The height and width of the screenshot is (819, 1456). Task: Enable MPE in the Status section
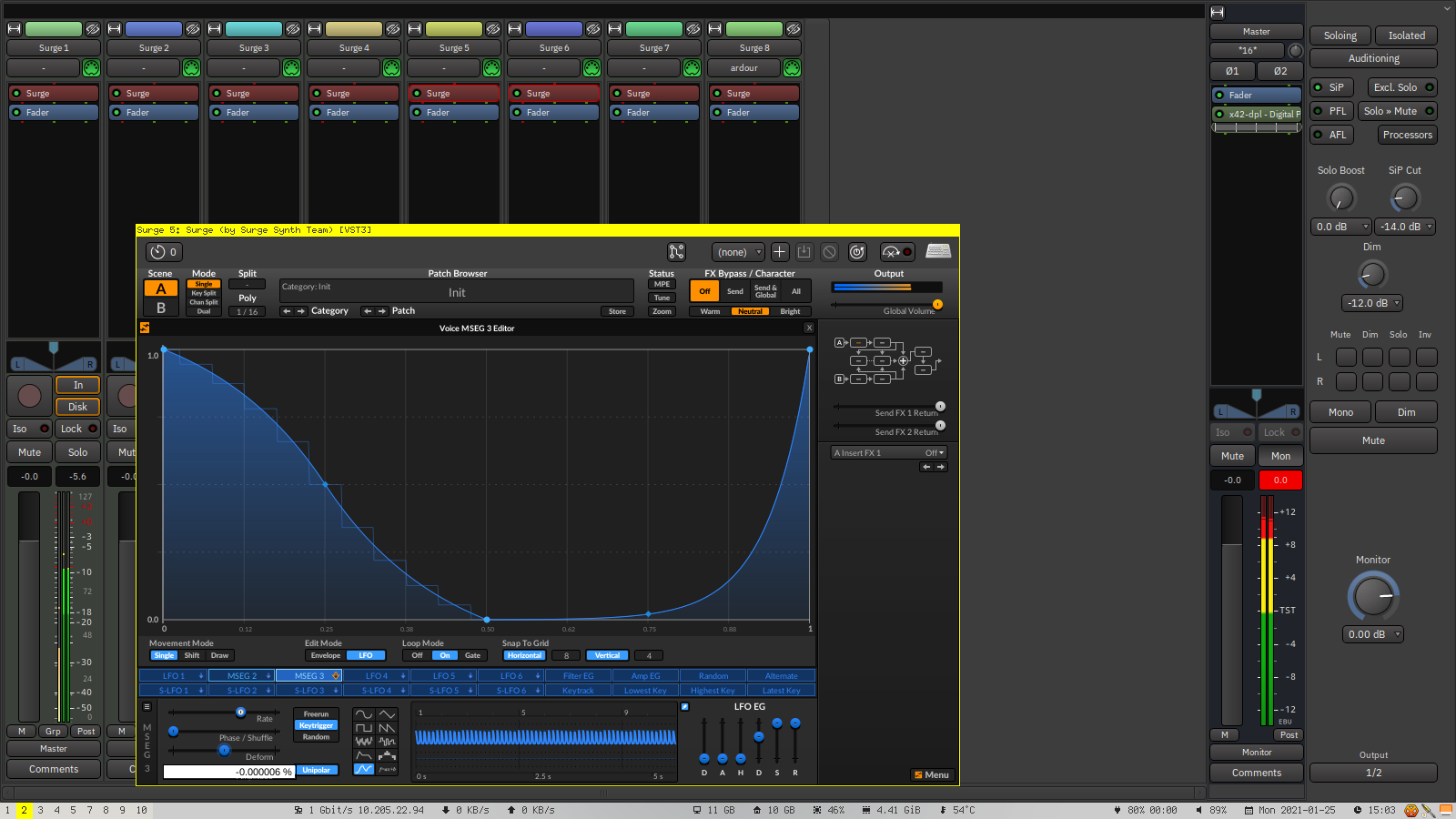tap(661, 284)
